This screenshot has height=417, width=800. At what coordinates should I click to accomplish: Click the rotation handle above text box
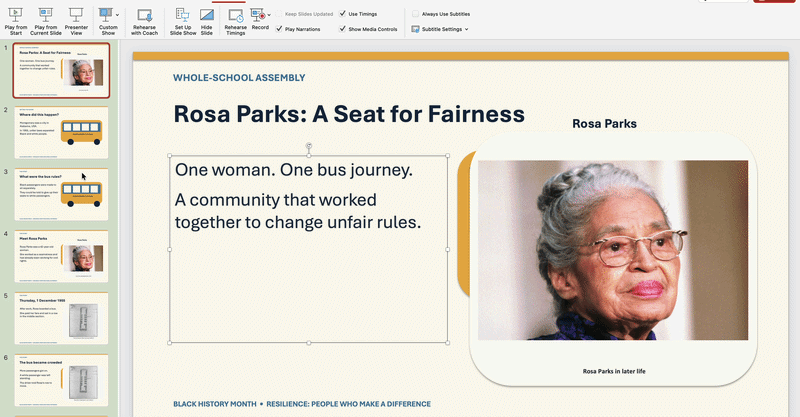309,146
